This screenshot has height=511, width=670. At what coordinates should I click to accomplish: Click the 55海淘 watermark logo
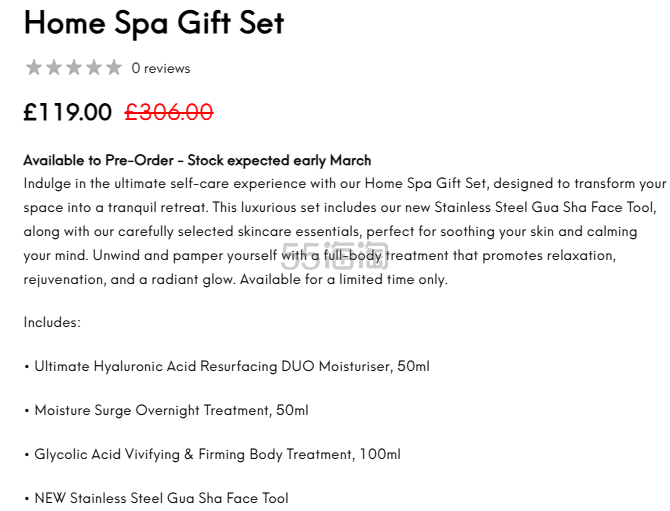coord(335,256)
